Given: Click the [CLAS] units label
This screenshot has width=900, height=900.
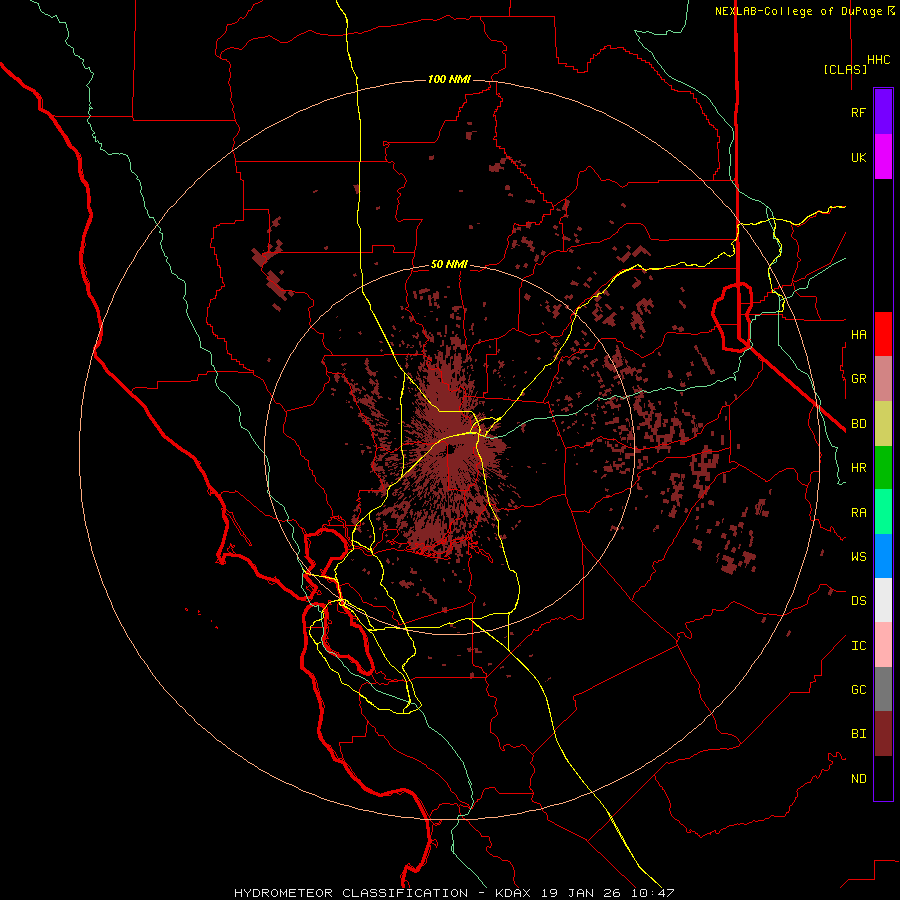Looking at the screenshot, I should [845, 69].
